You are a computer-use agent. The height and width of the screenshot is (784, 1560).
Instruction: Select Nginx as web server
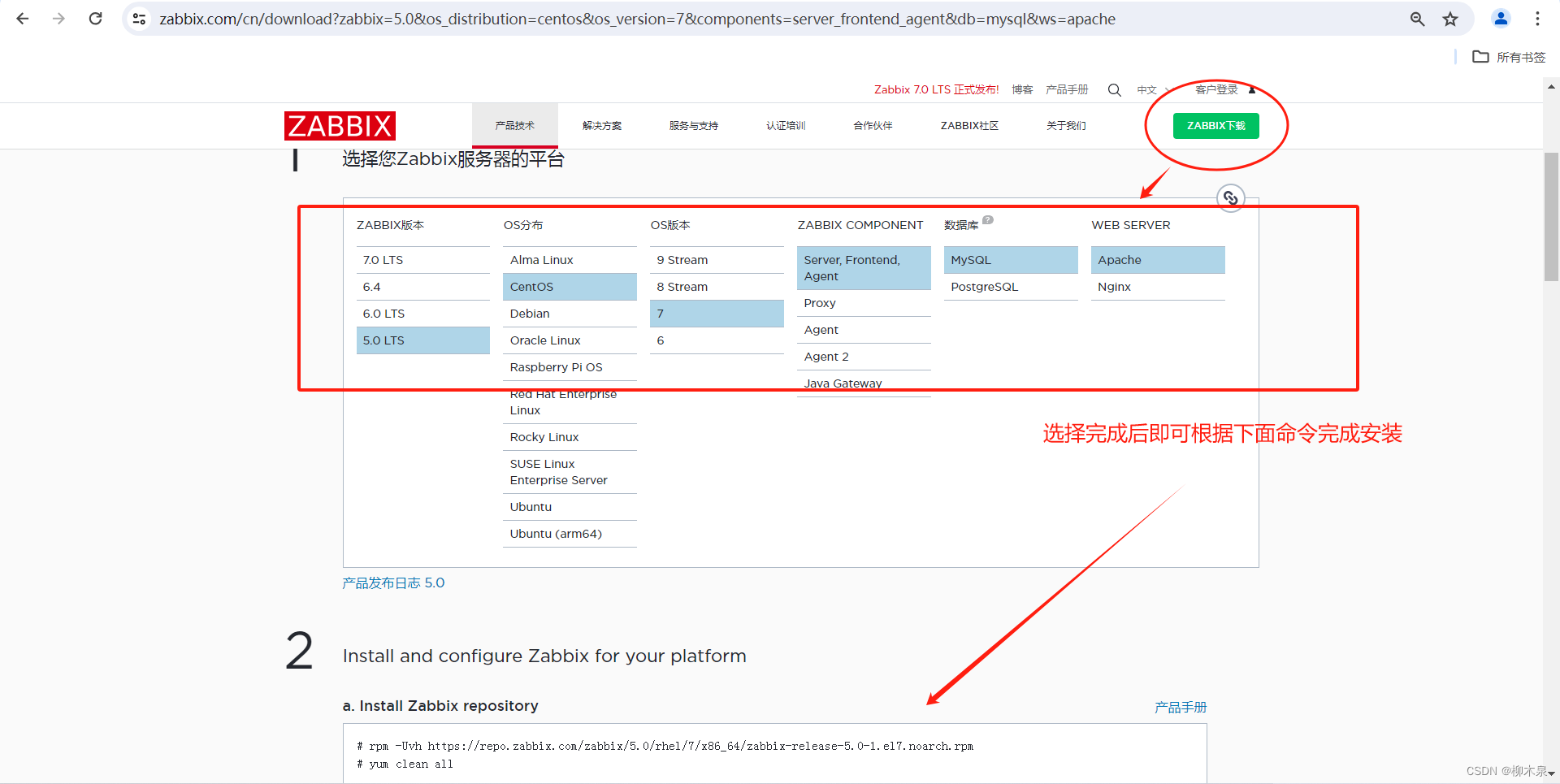(1158, 287)
